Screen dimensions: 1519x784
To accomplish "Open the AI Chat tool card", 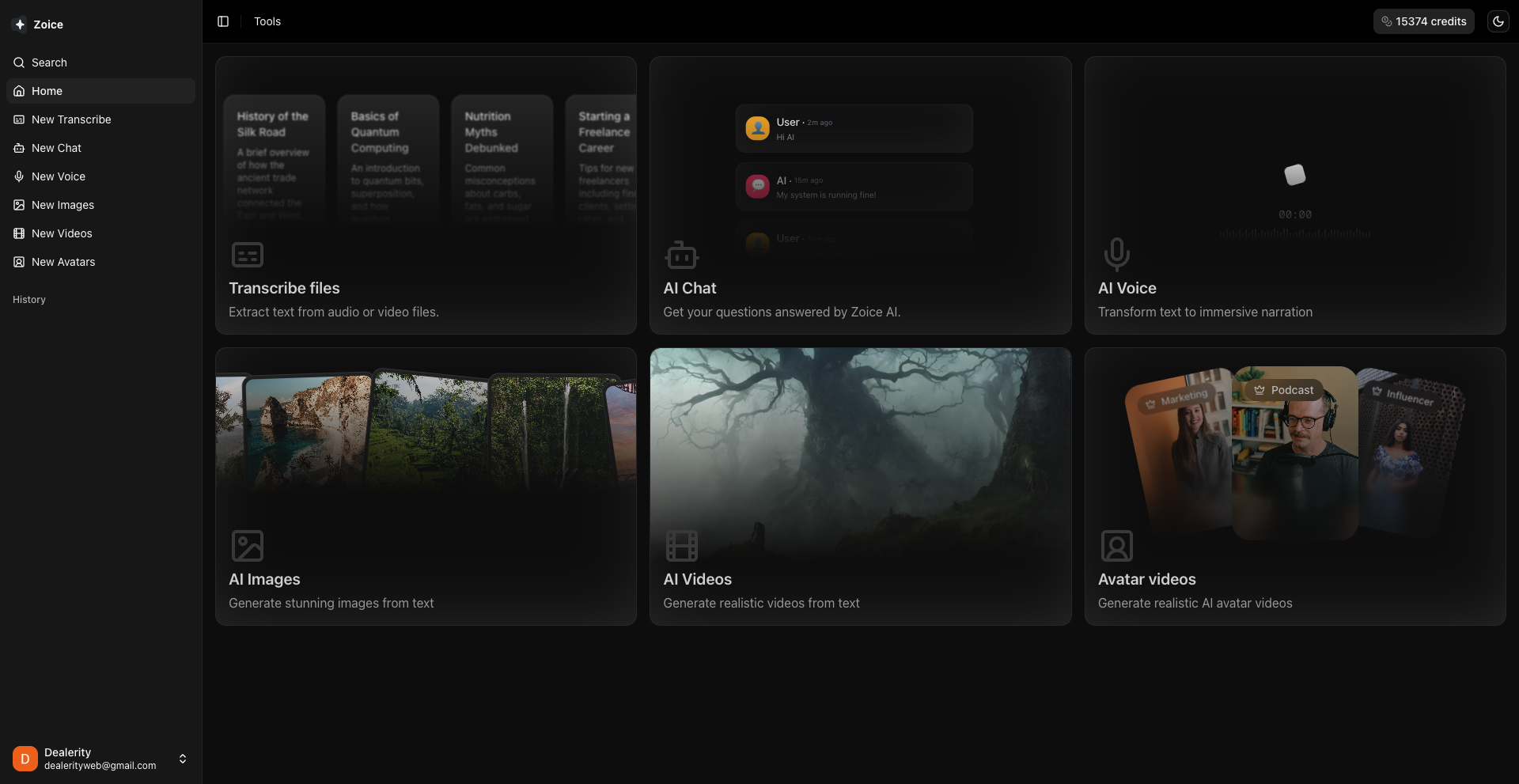I will coord(860,195).
